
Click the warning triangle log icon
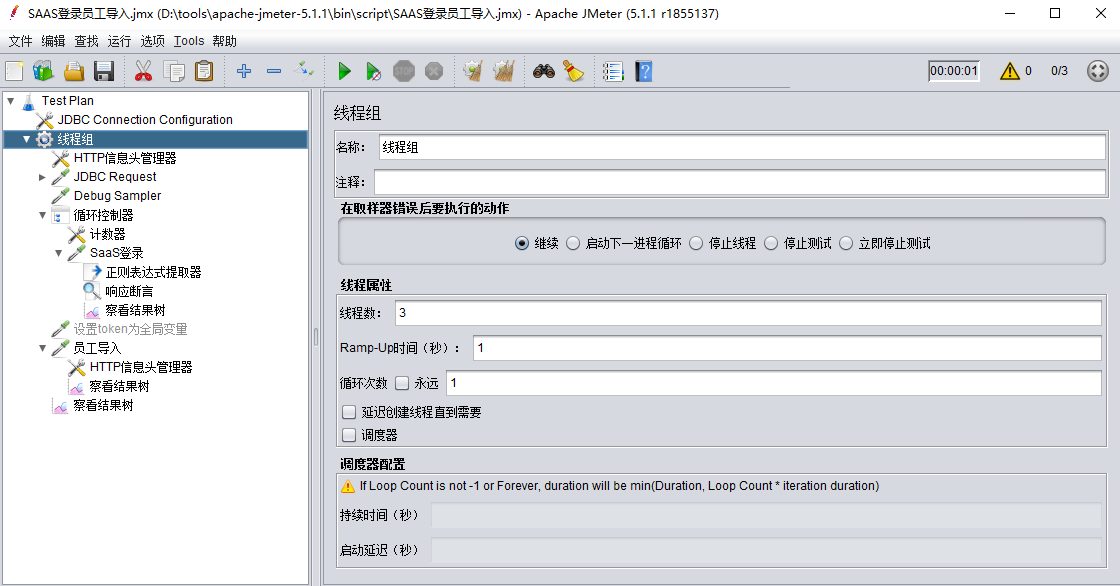click(1009, 71)
